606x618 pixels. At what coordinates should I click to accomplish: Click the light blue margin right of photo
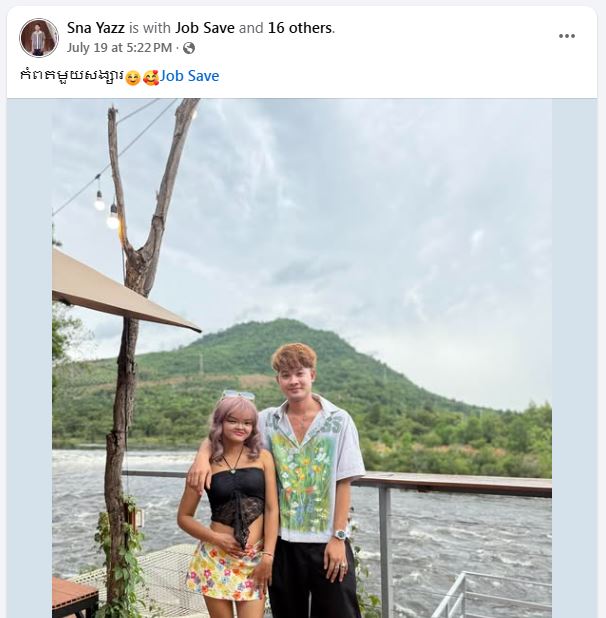[574, 358]
